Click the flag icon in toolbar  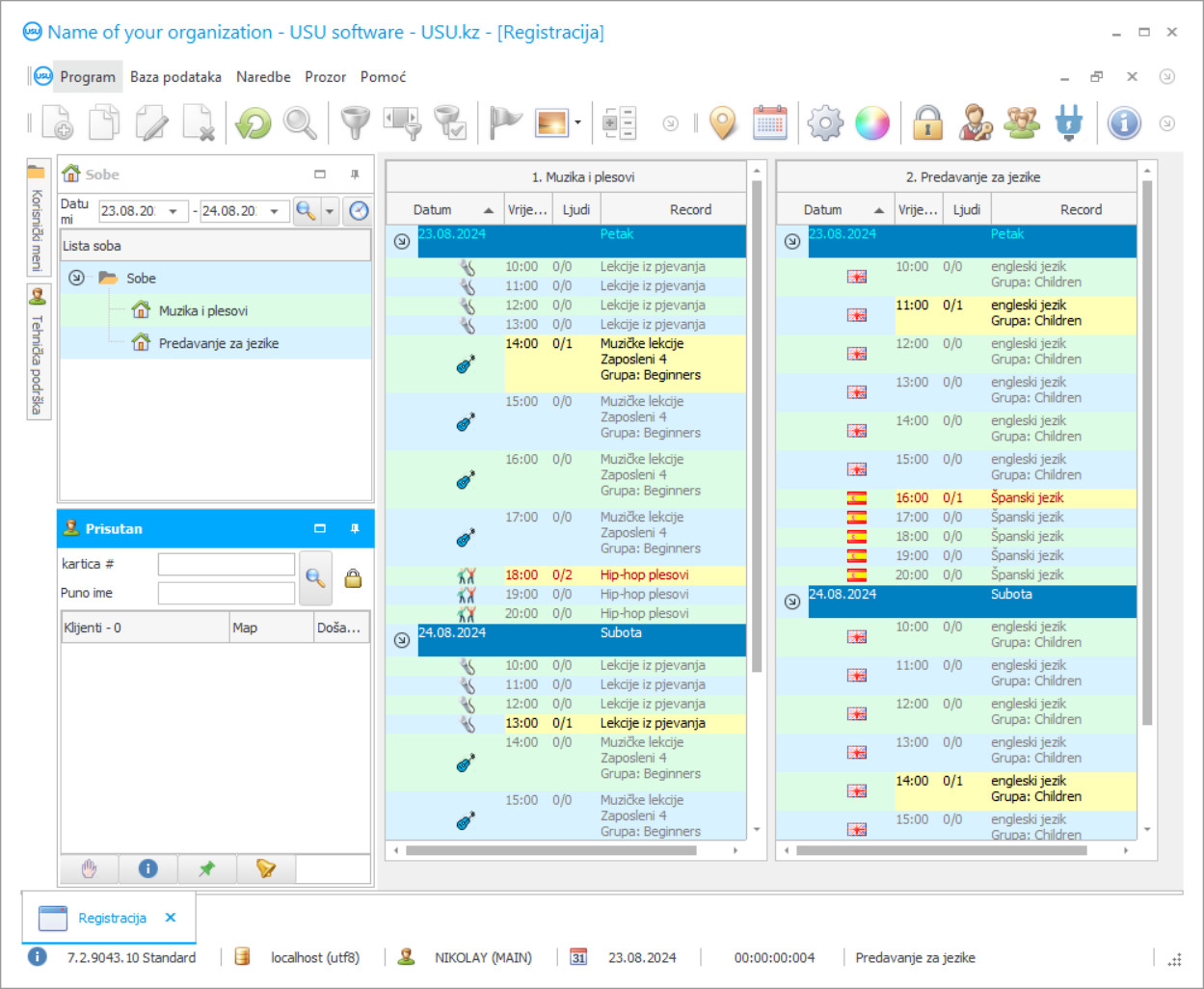pos(505,123)
